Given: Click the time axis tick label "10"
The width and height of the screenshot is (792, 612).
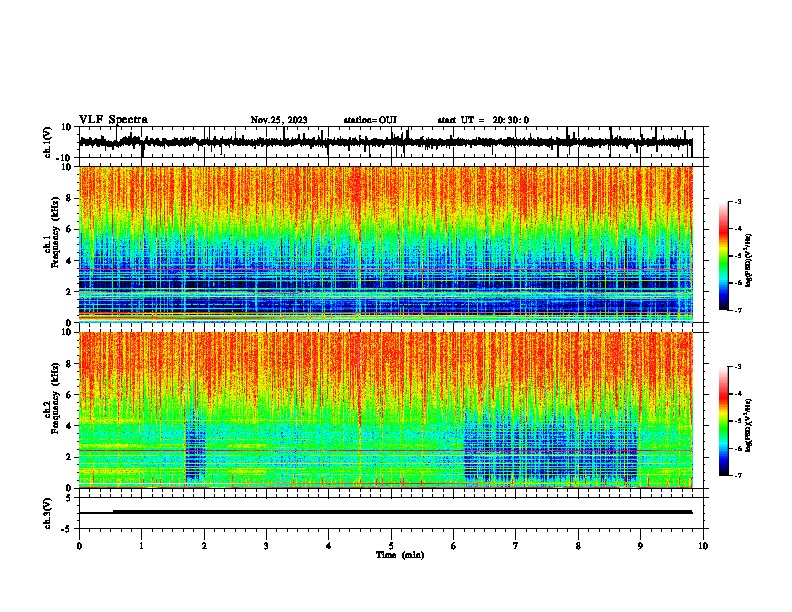Looking at the screenshot, I should click(703, 546).
